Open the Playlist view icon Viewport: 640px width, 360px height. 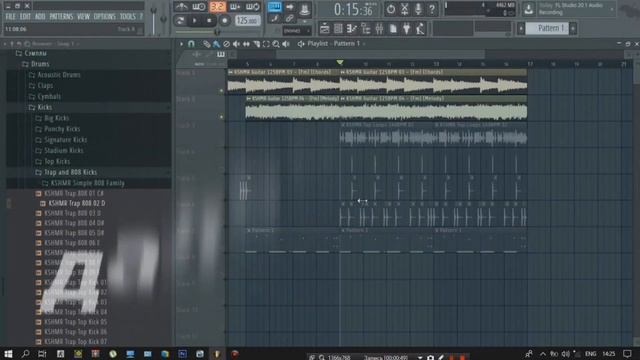(x=324, y=29)
